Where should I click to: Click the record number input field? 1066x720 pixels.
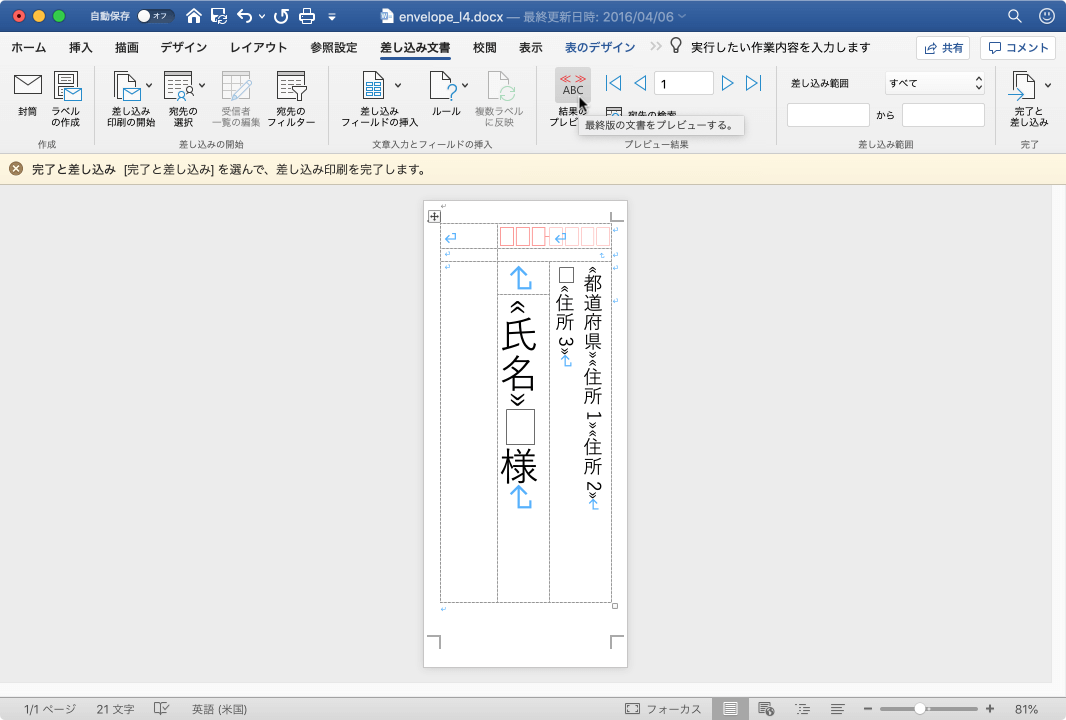point(683,83)
